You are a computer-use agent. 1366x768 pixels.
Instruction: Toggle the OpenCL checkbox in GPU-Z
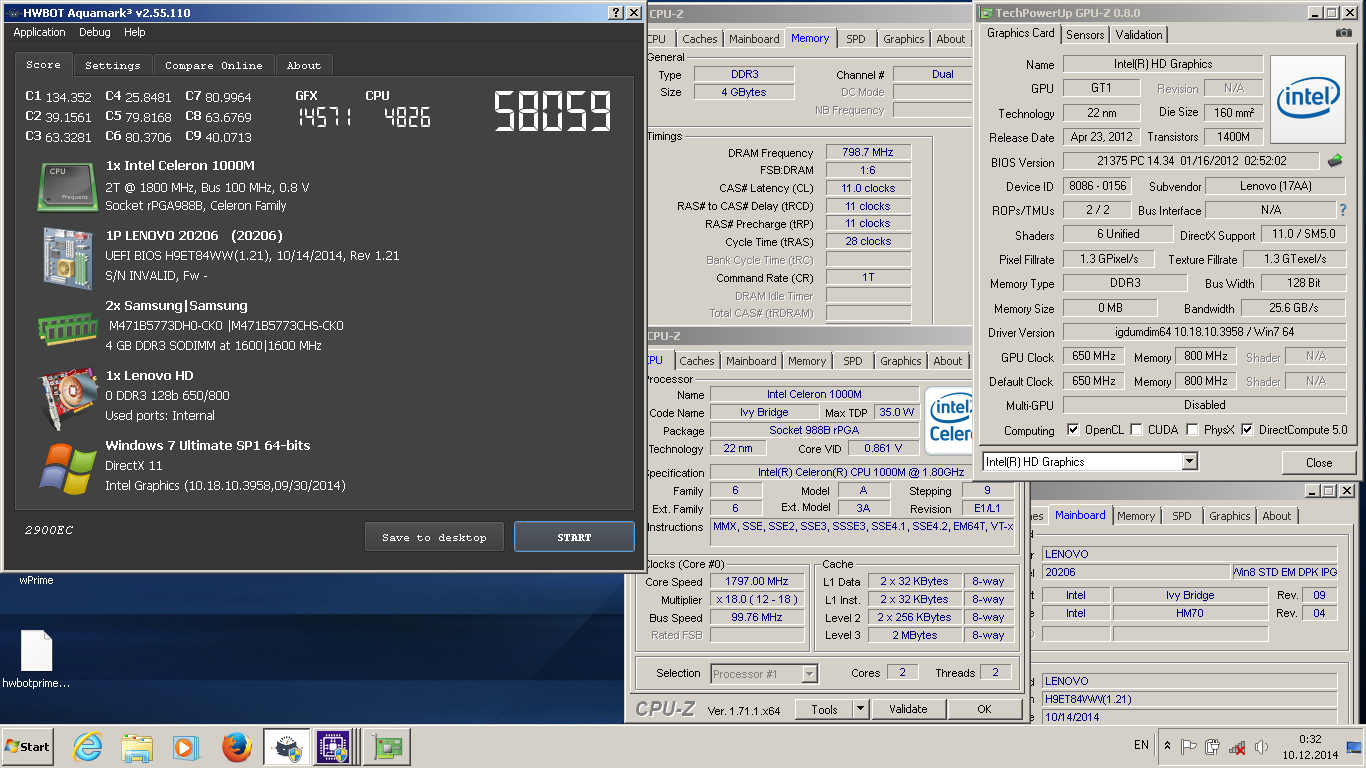pos(1073,430)
